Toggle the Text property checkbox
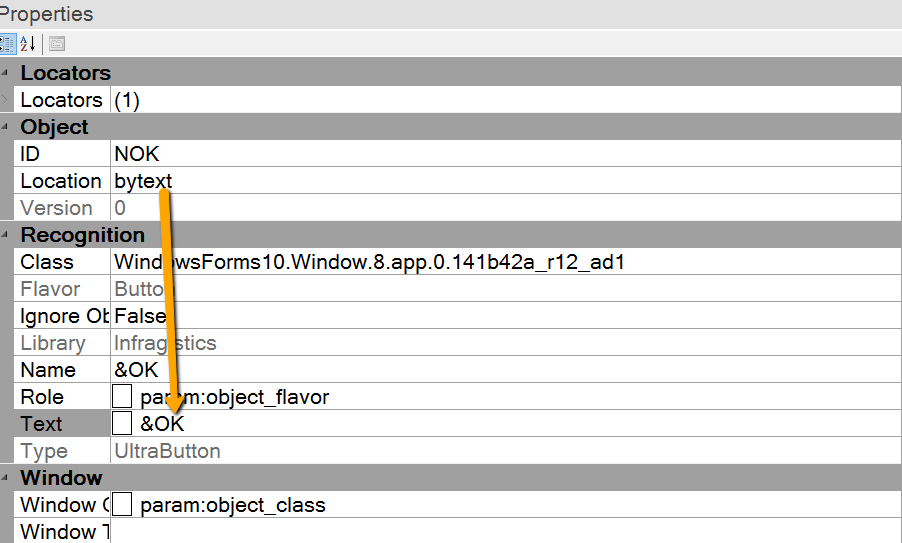The height and width of the screenshot is (543, 902). pos(122,424)
